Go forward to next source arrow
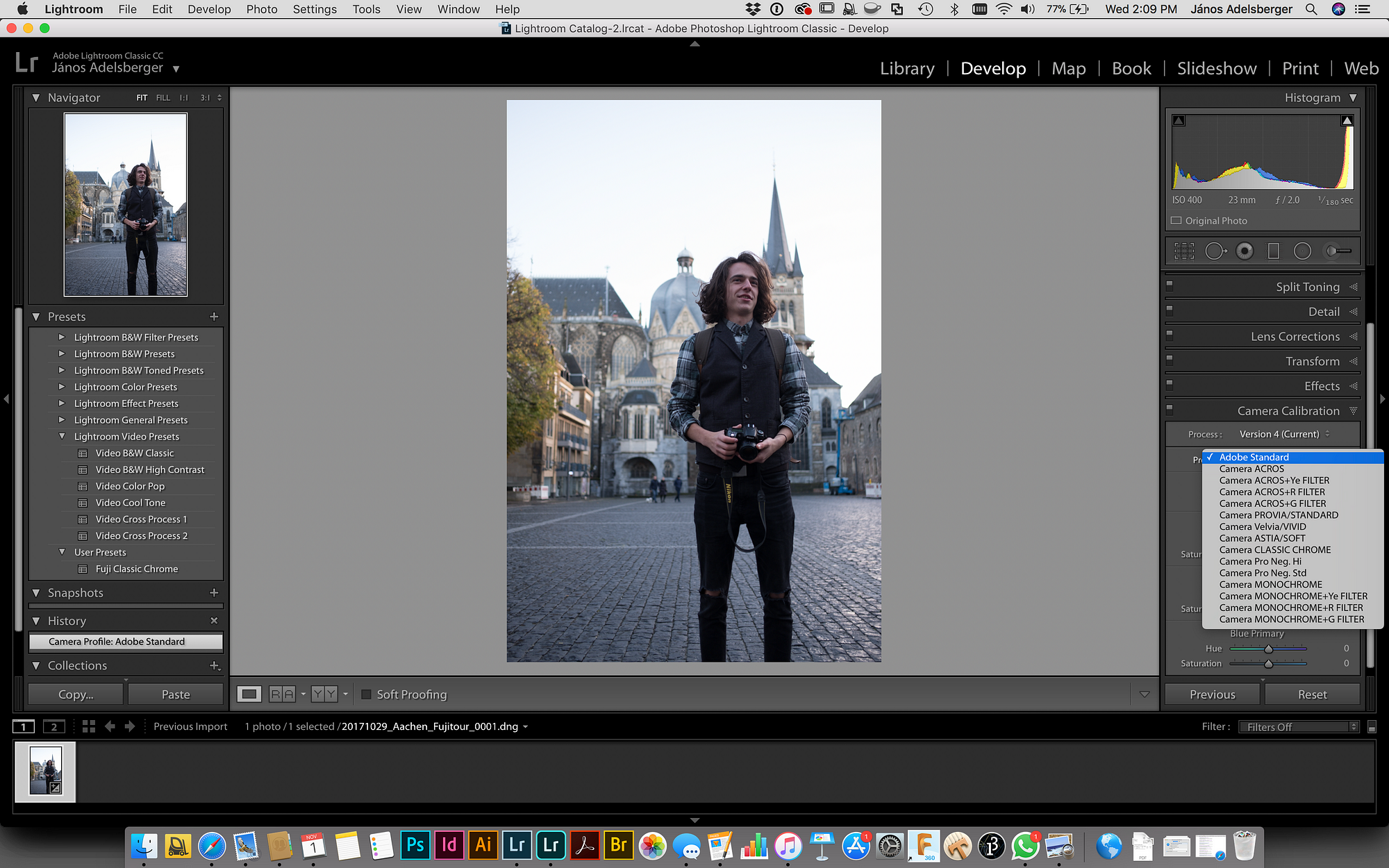 point(130,726)
